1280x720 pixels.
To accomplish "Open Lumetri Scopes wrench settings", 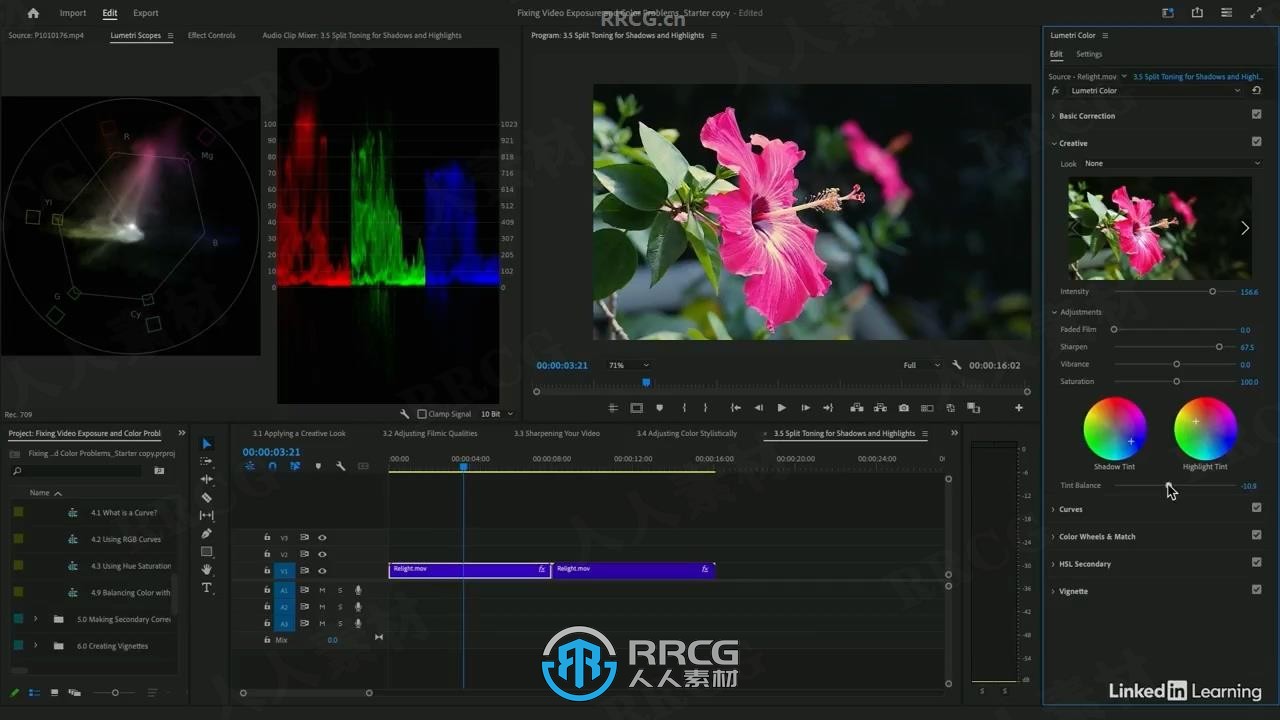I will click(x=404, y=414).
